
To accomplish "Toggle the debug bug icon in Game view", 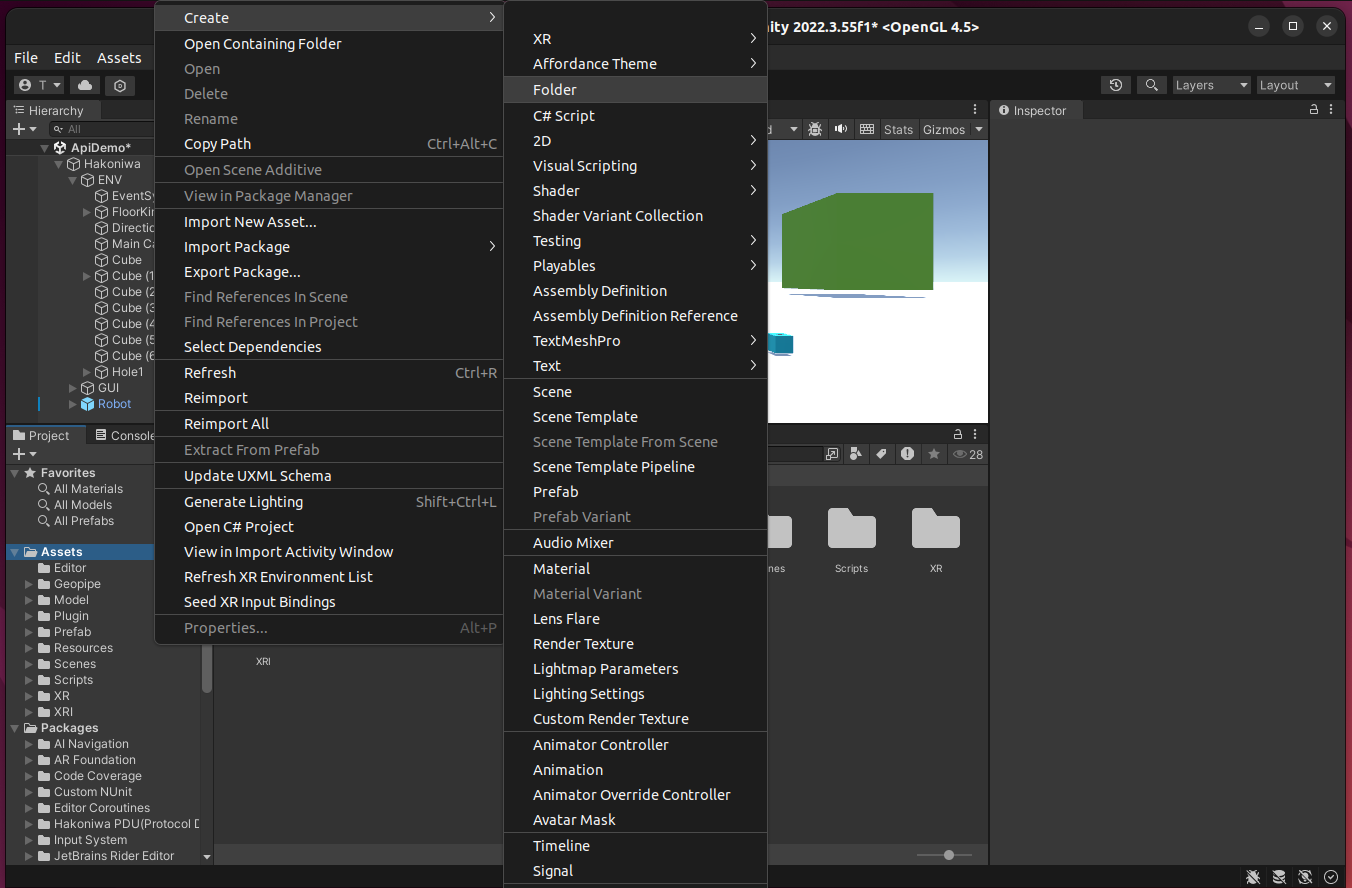I will point(815,129).
